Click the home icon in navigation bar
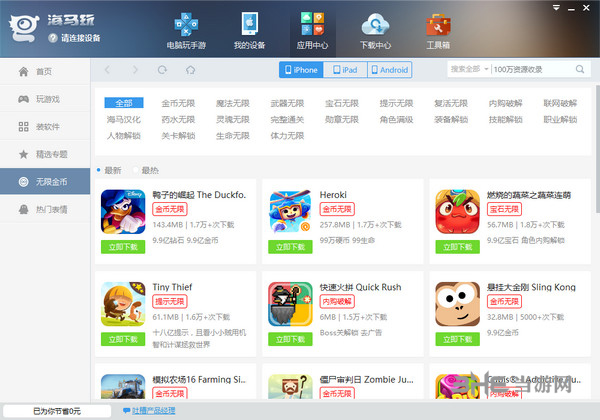 pyautogui.click(x=190, y=70)
